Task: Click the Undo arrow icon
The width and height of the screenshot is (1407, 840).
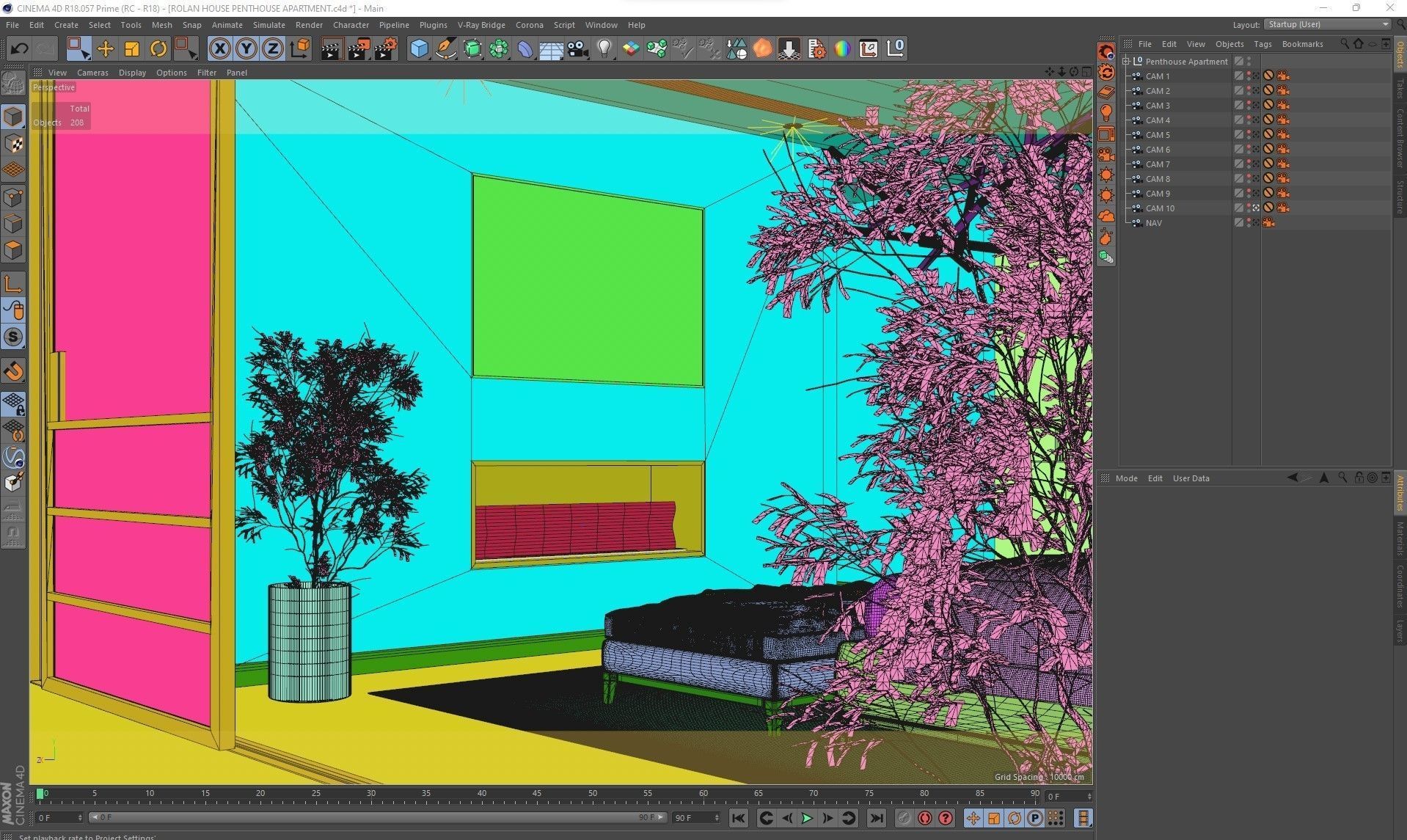Action: 20,49
